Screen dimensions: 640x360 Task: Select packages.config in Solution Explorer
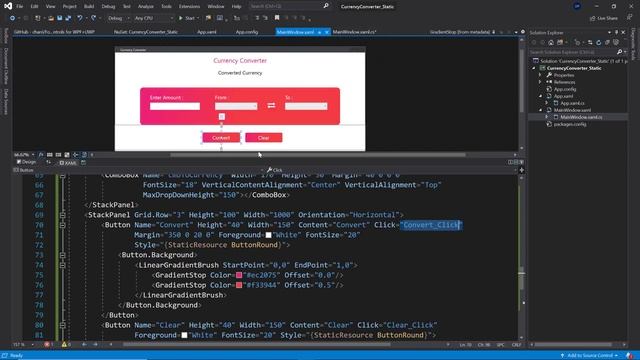570,124
